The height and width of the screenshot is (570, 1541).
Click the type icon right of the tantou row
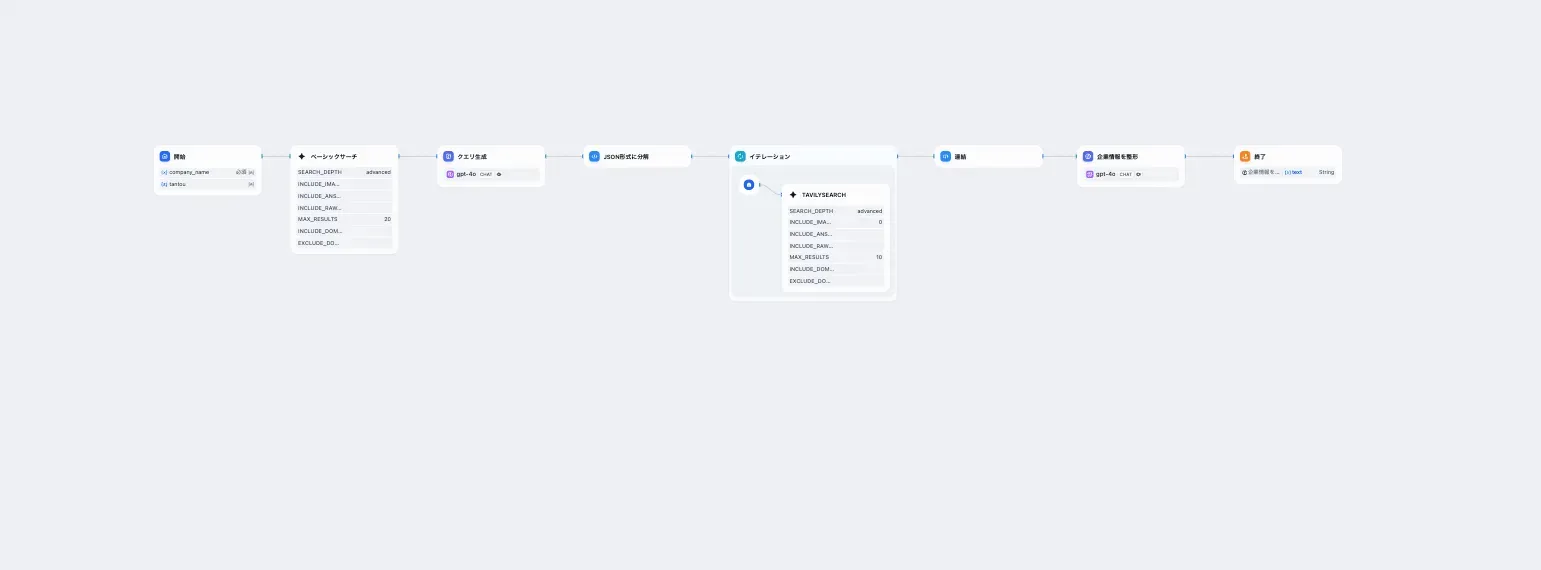pyautogui.click(x=251, y=184)
